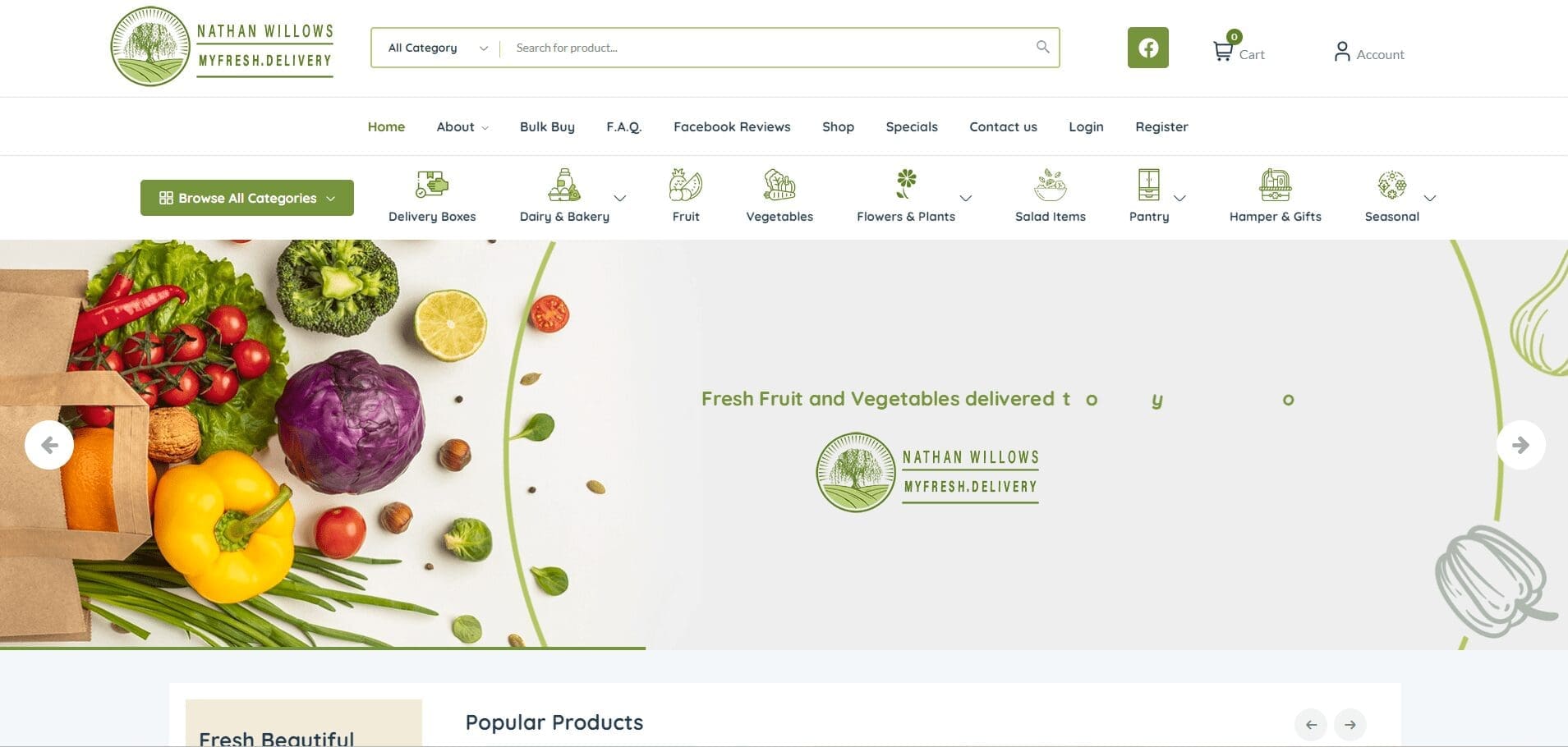
Task: Select the Delivery Boxes category icon
Action: [432, 185]
